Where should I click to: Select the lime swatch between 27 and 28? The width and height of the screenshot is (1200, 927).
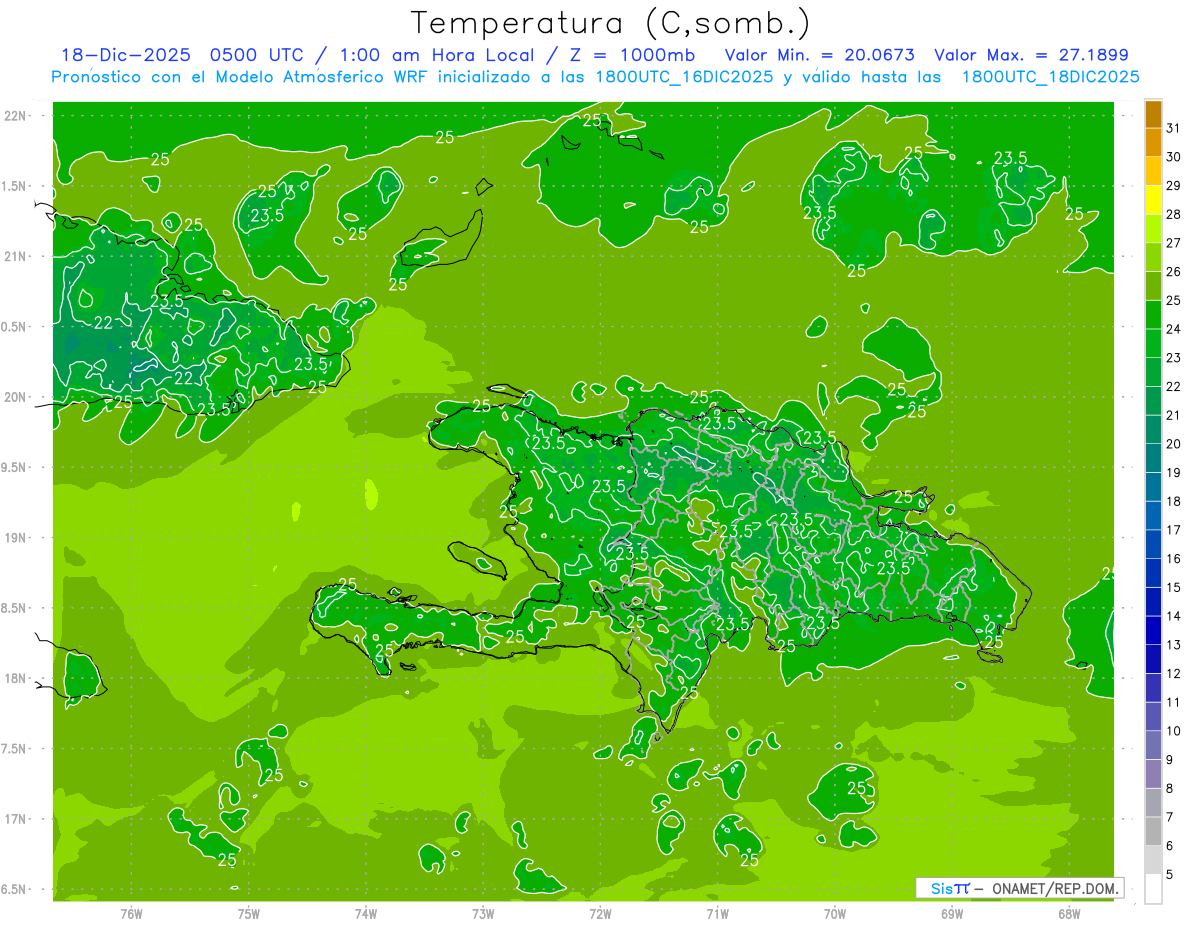click(x=1153, y=229)
